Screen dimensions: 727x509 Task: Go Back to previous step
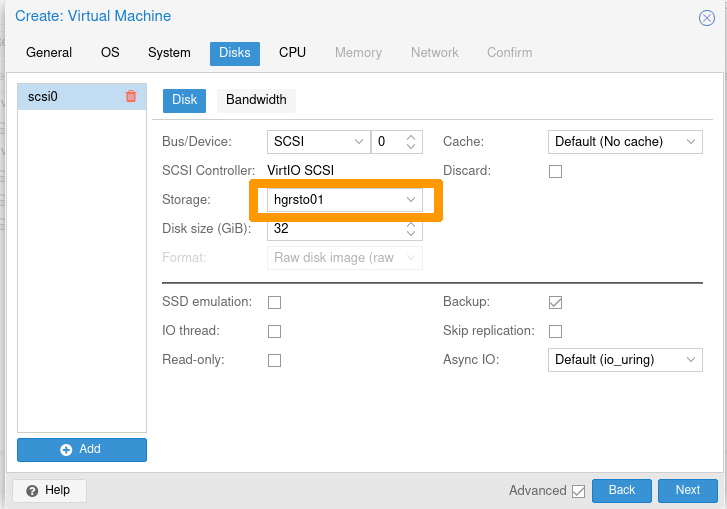[621, 490]
